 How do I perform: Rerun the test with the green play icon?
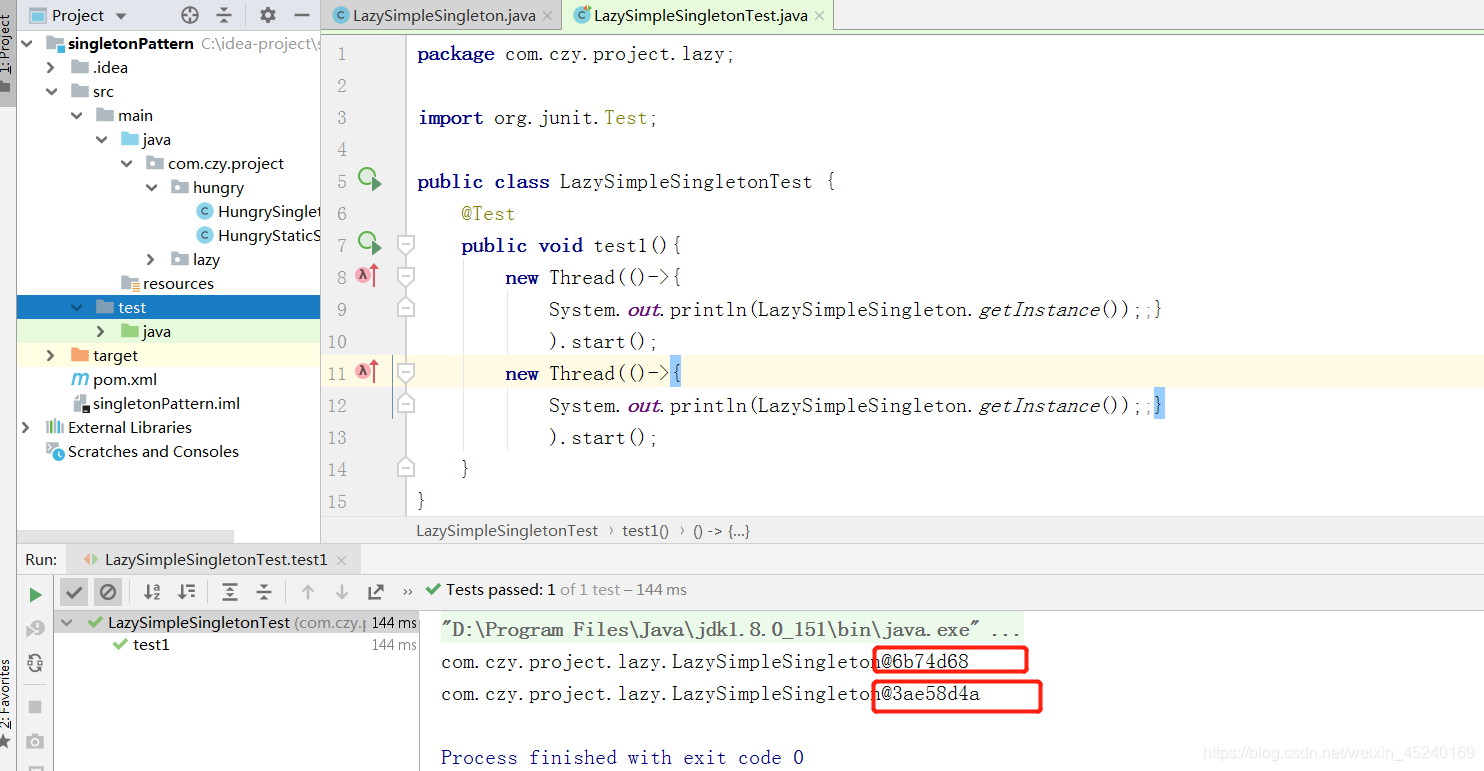(x=36, y=595)
